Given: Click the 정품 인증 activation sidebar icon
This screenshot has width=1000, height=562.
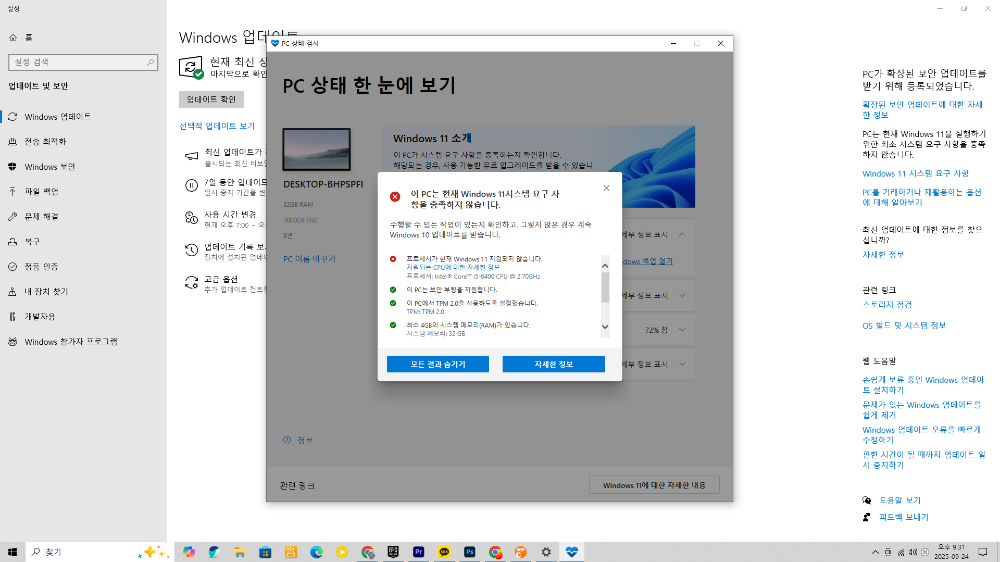Looking at the screenshot, I should point(12,267).
